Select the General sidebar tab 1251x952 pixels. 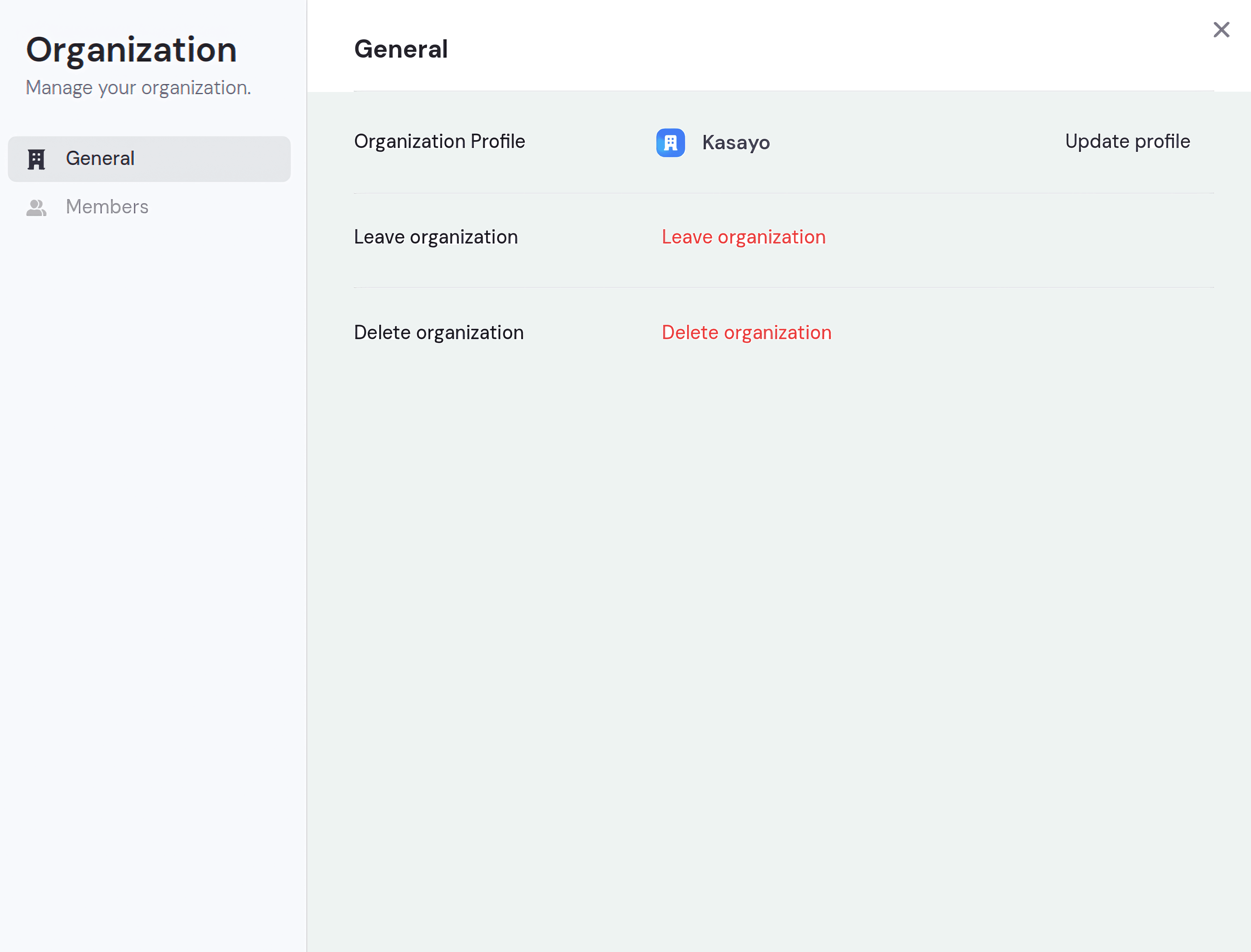coord(149,159)
